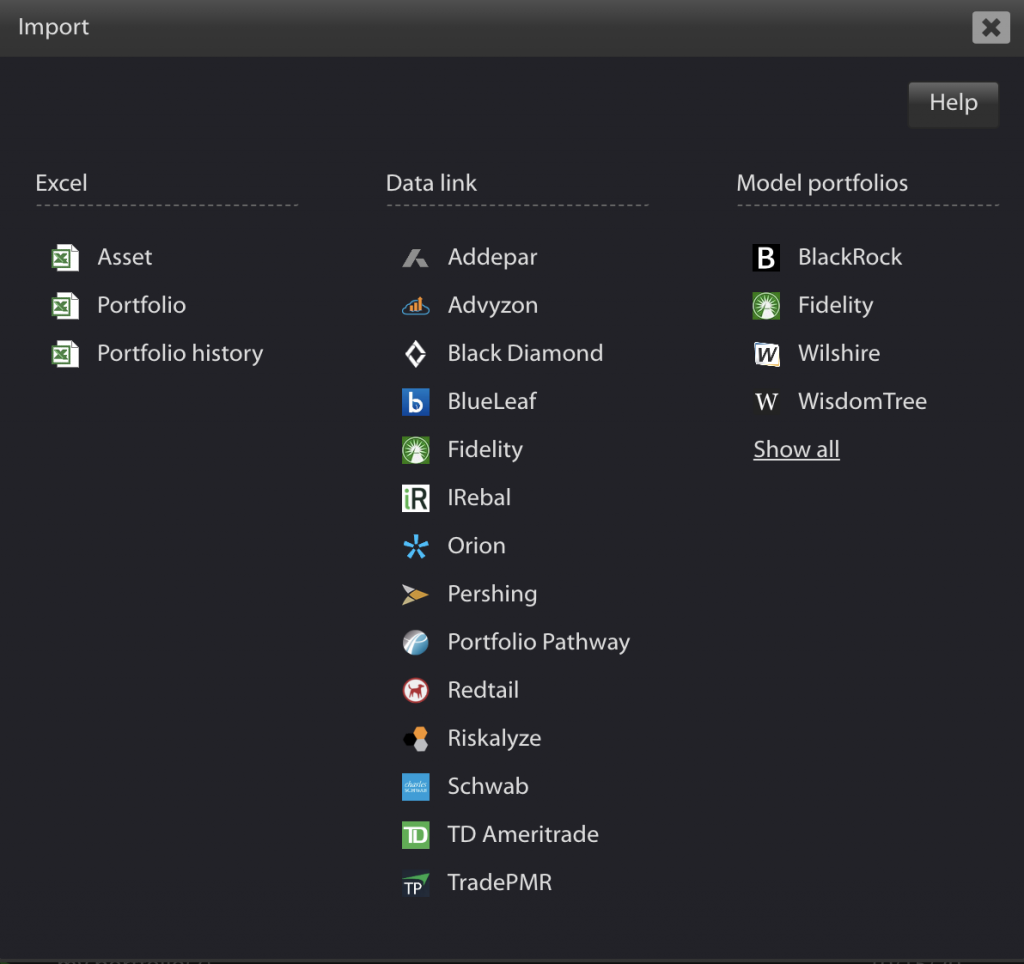Select the Addepar data link
This screenshot has height=964, width=1024.
click(x=492, y=258)
